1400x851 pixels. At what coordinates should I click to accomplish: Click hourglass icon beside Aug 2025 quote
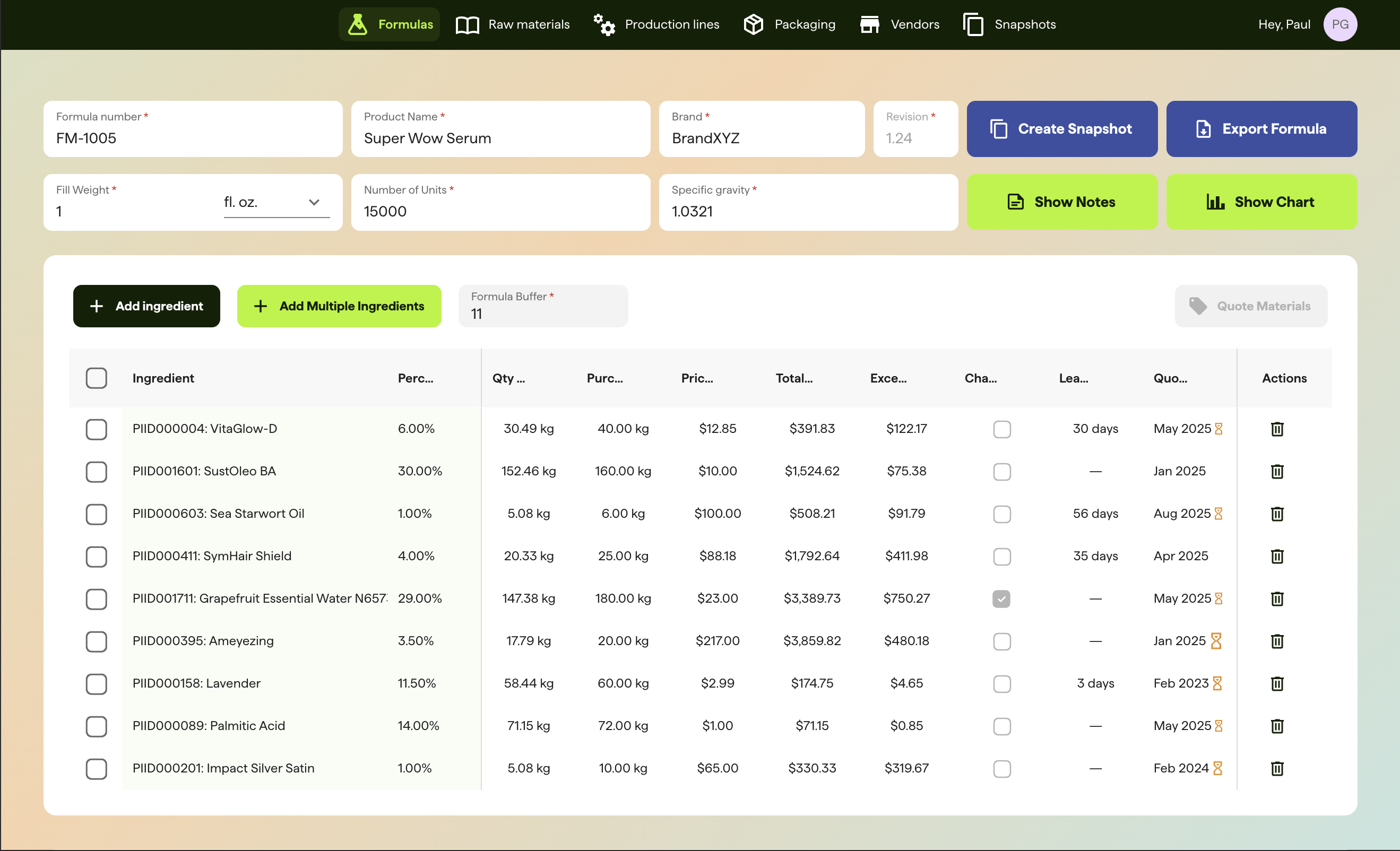coord(1218,514)
